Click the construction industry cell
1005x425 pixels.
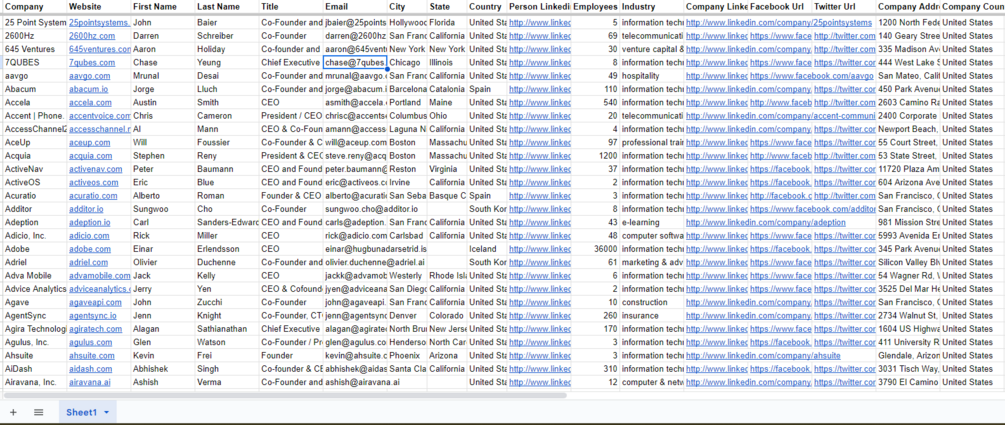pyautogui.click(x=652, y=302)
